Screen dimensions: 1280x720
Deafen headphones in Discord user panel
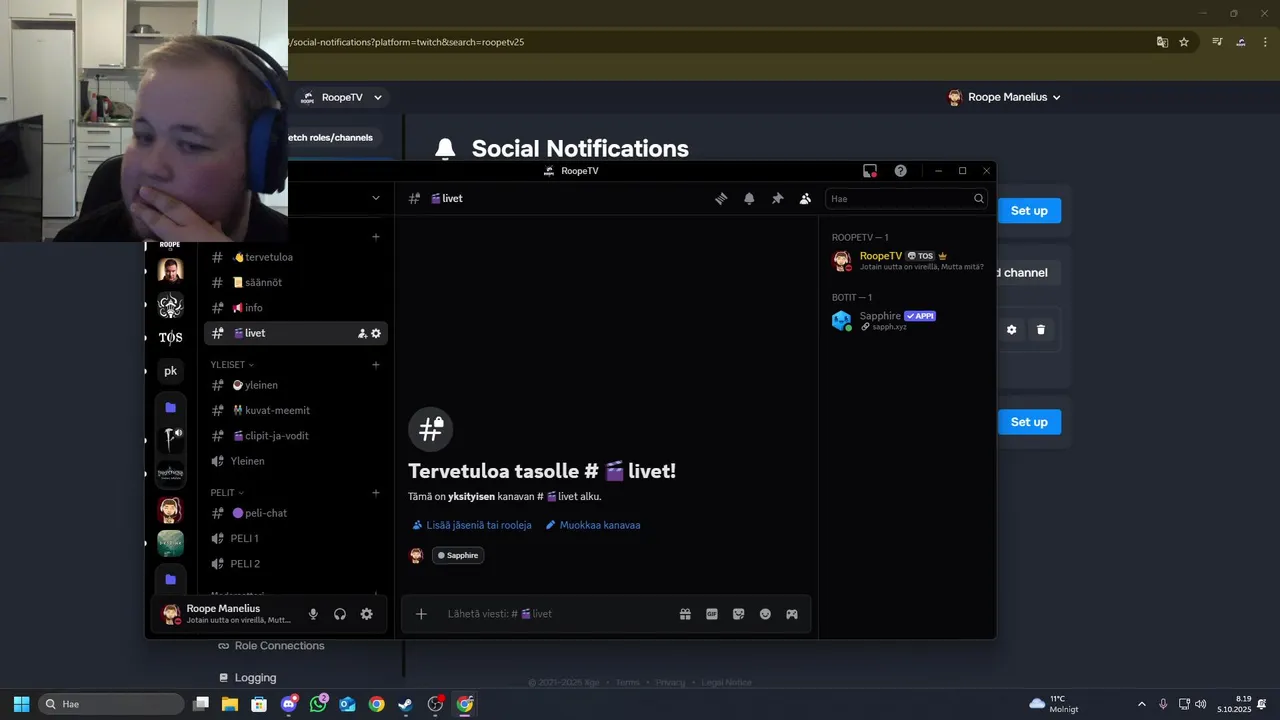coord(340,614)
